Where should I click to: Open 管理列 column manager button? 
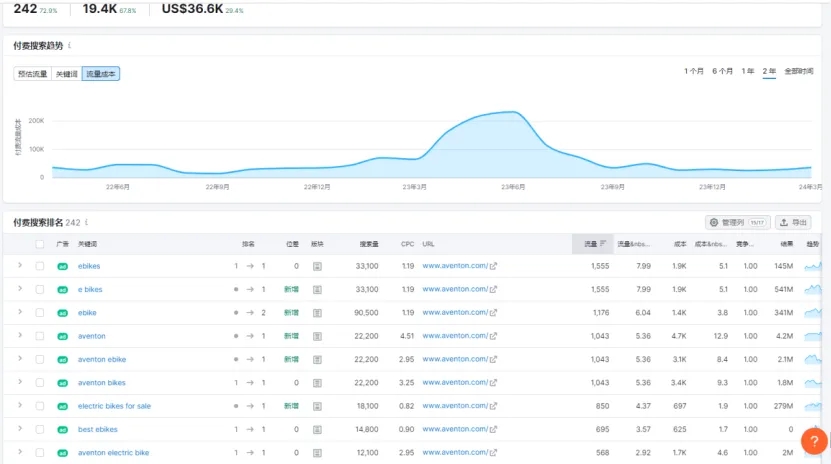tap(737, 222)
